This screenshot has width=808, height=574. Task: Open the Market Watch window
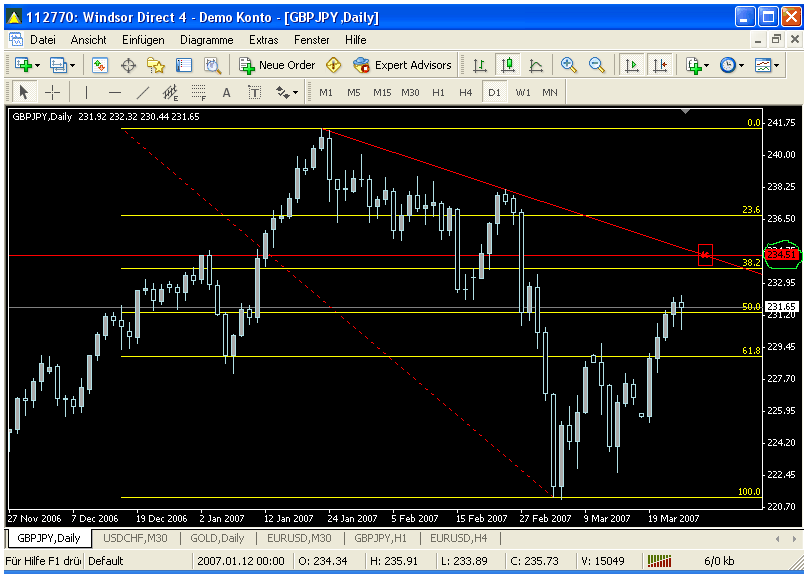(x=100, y=65)
